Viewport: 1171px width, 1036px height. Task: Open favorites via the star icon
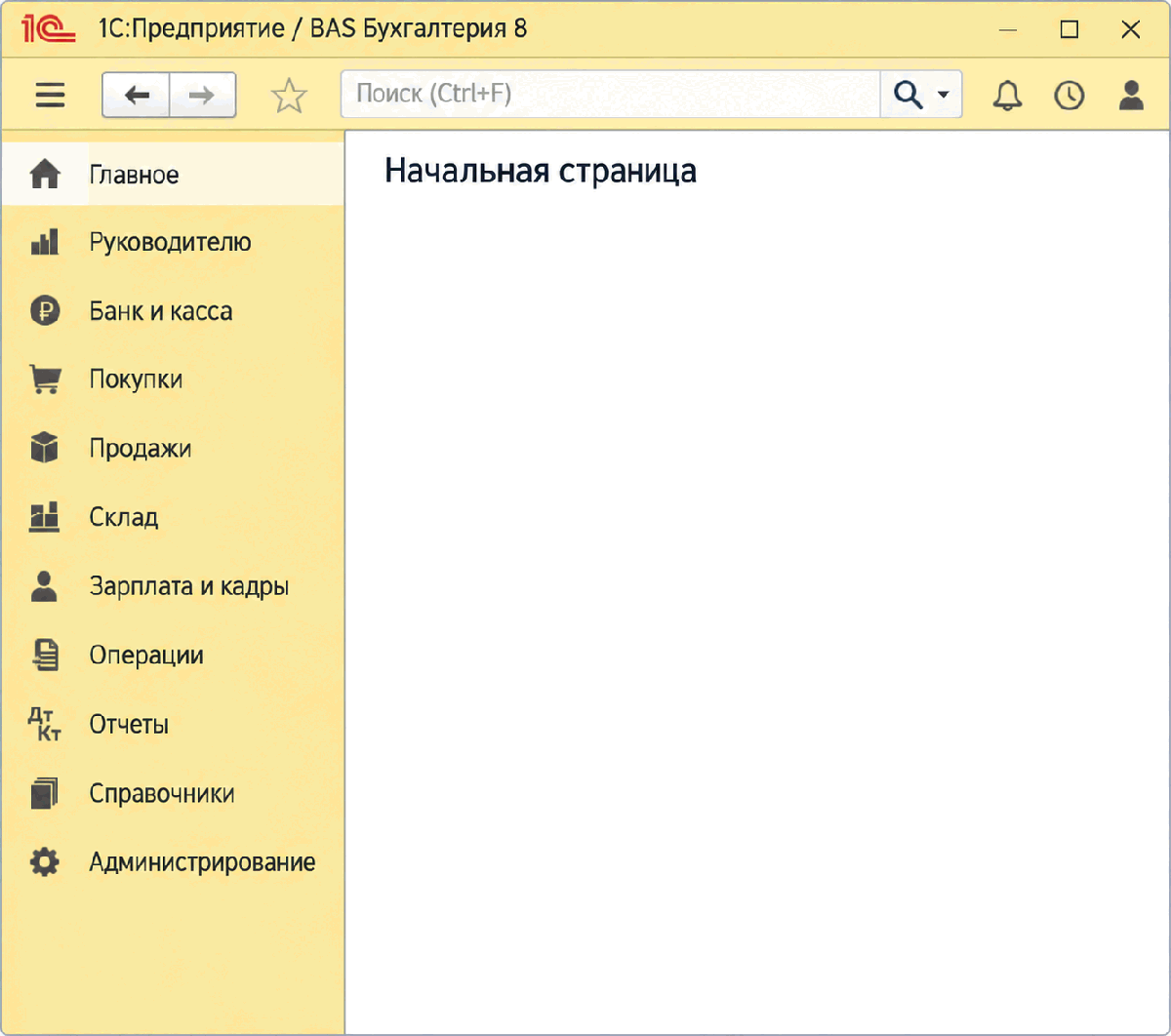click(289, 96)
